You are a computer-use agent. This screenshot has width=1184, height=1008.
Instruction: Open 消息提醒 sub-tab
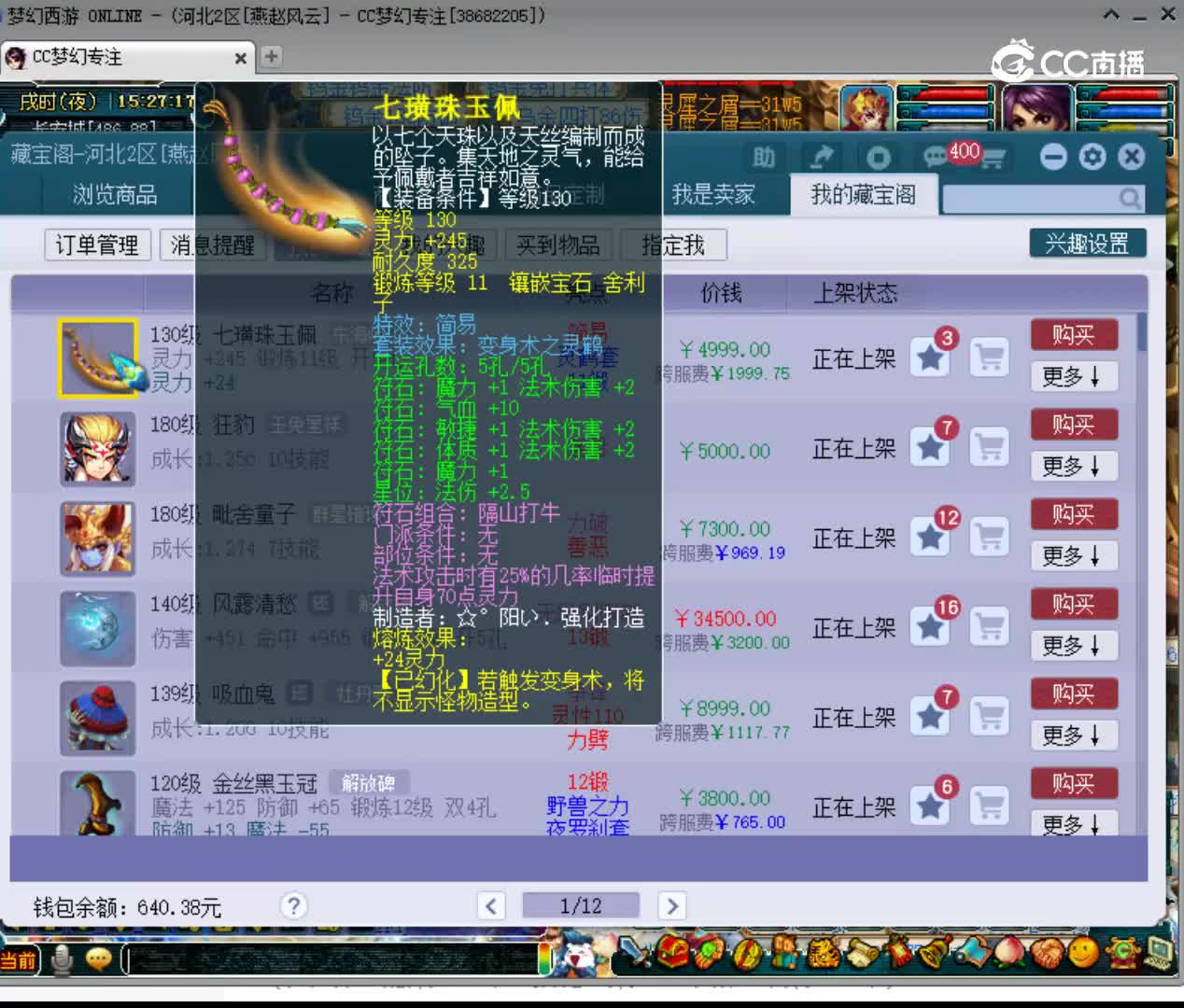[213, 245]
